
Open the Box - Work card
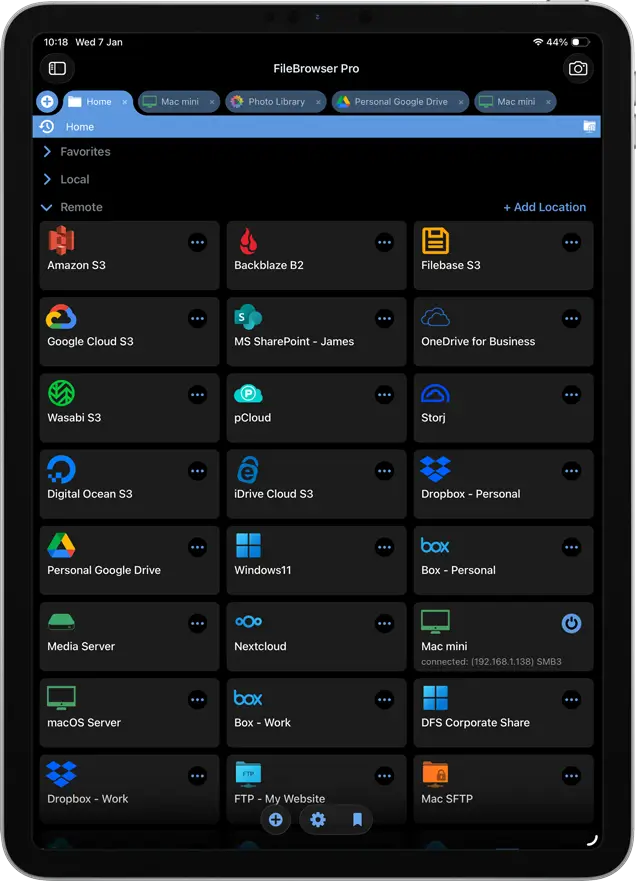click(316, 712)
